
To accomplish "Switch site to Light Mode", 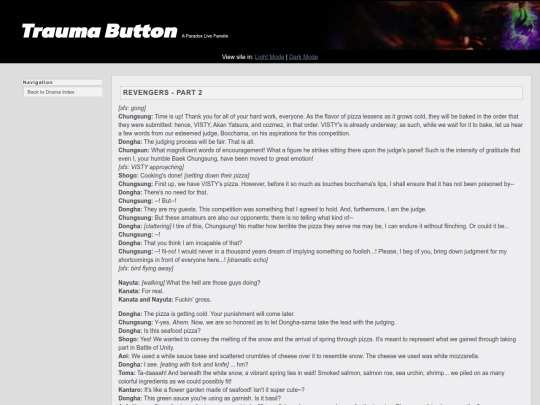I will click(269, 57).
